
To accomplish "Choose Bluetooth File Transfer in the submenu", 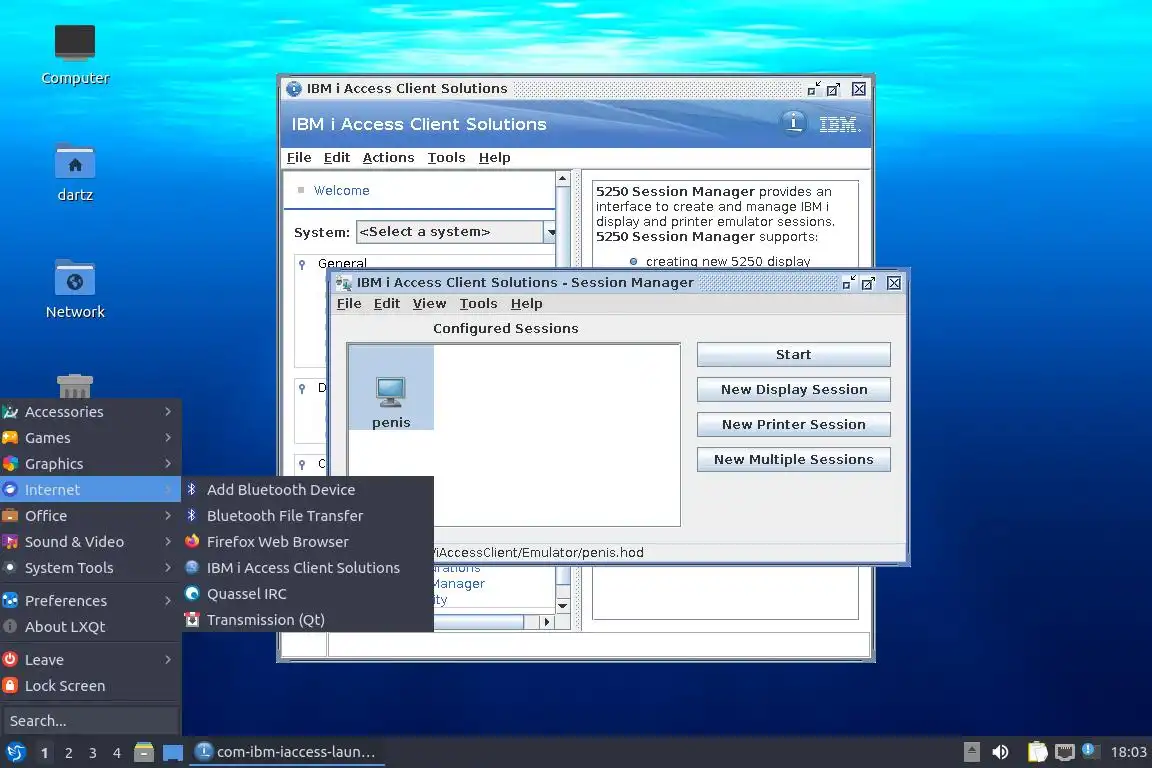I will (x=308, y=516).
